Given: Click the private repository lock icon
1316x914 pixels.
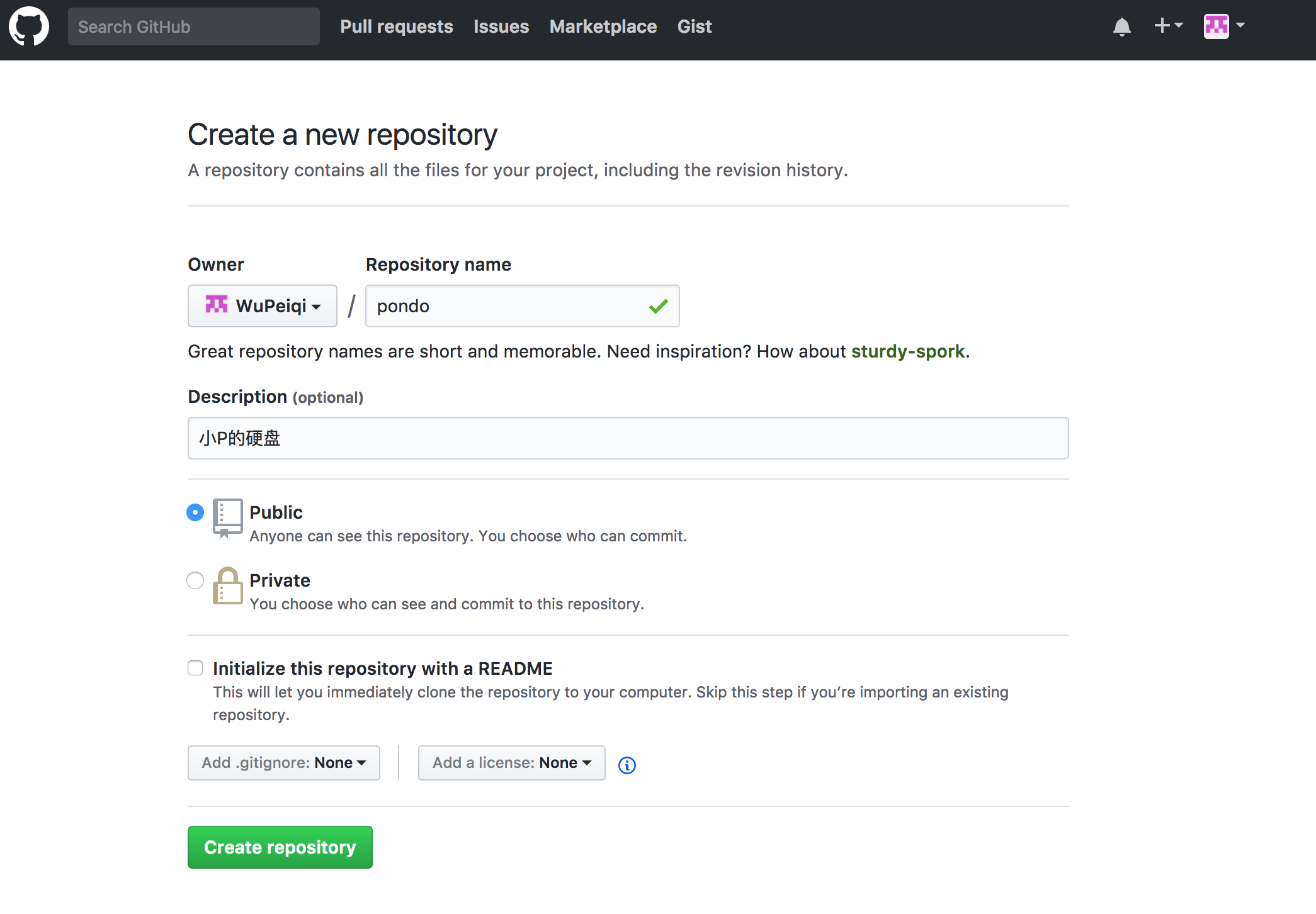Looking at the screenshot, I should tap(227, 586).
